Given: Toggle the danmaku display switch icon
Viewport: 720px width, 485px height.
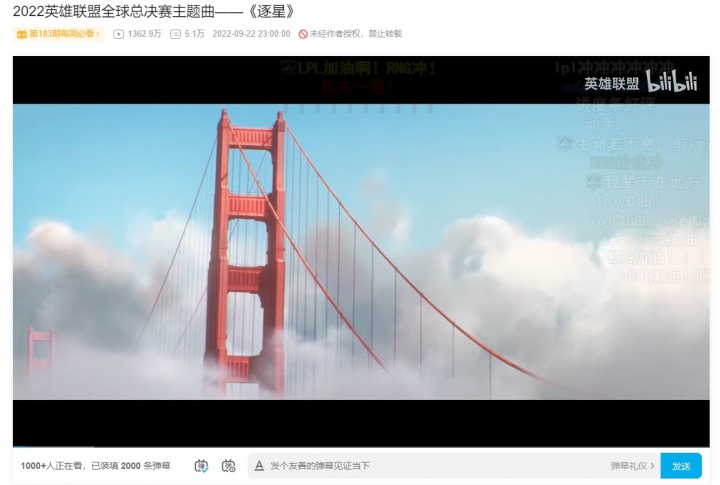Looking at the screenshot, I should (201, 466).
